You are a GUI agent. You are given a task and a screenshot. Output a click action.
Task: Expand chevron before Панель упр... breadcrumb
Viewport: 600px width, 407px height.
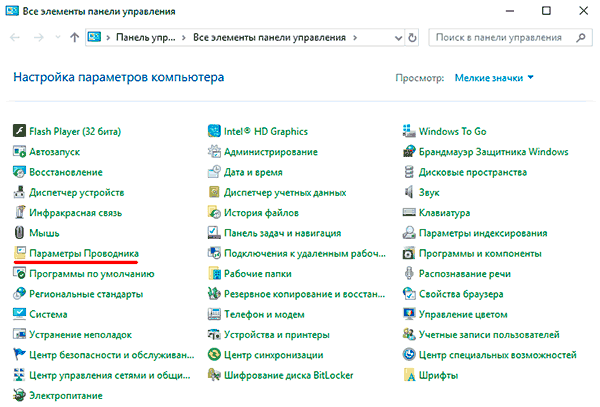coord(108,37)
